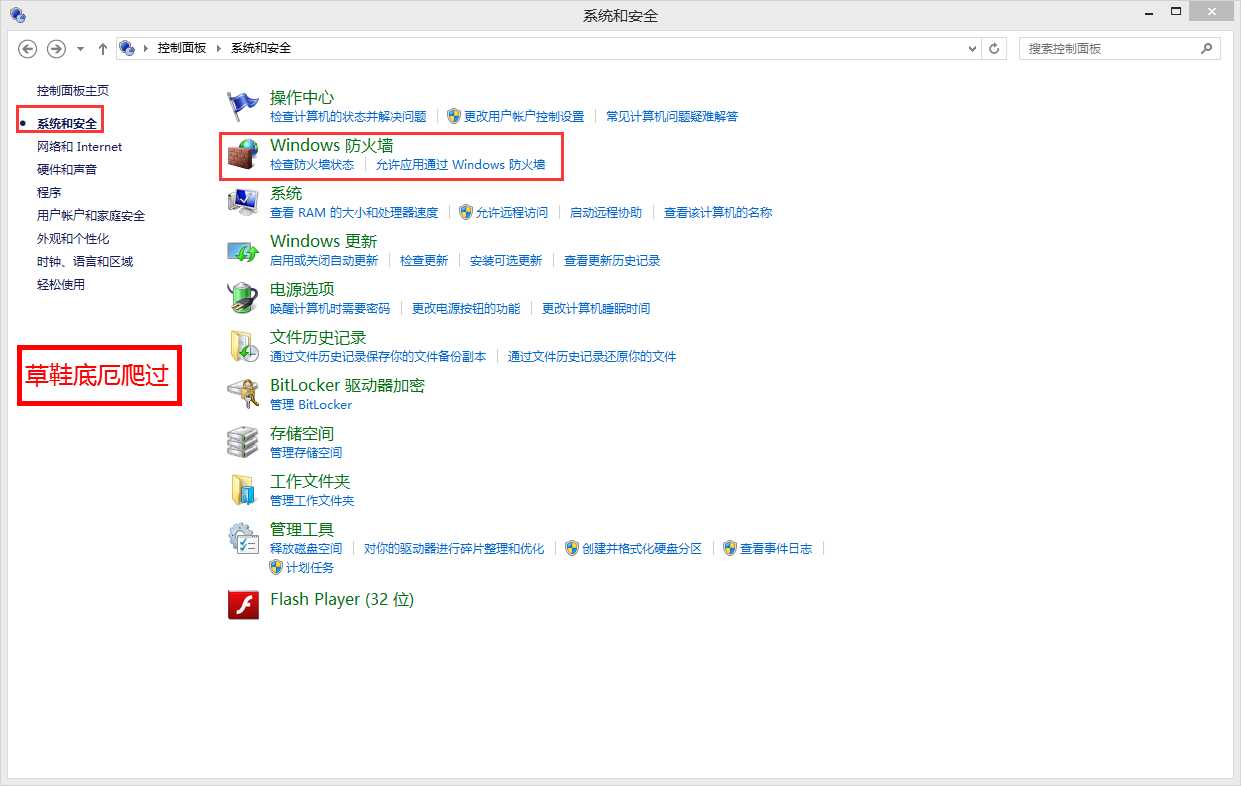Click 控制面板 in the address breadcrumb

[182, 48]
